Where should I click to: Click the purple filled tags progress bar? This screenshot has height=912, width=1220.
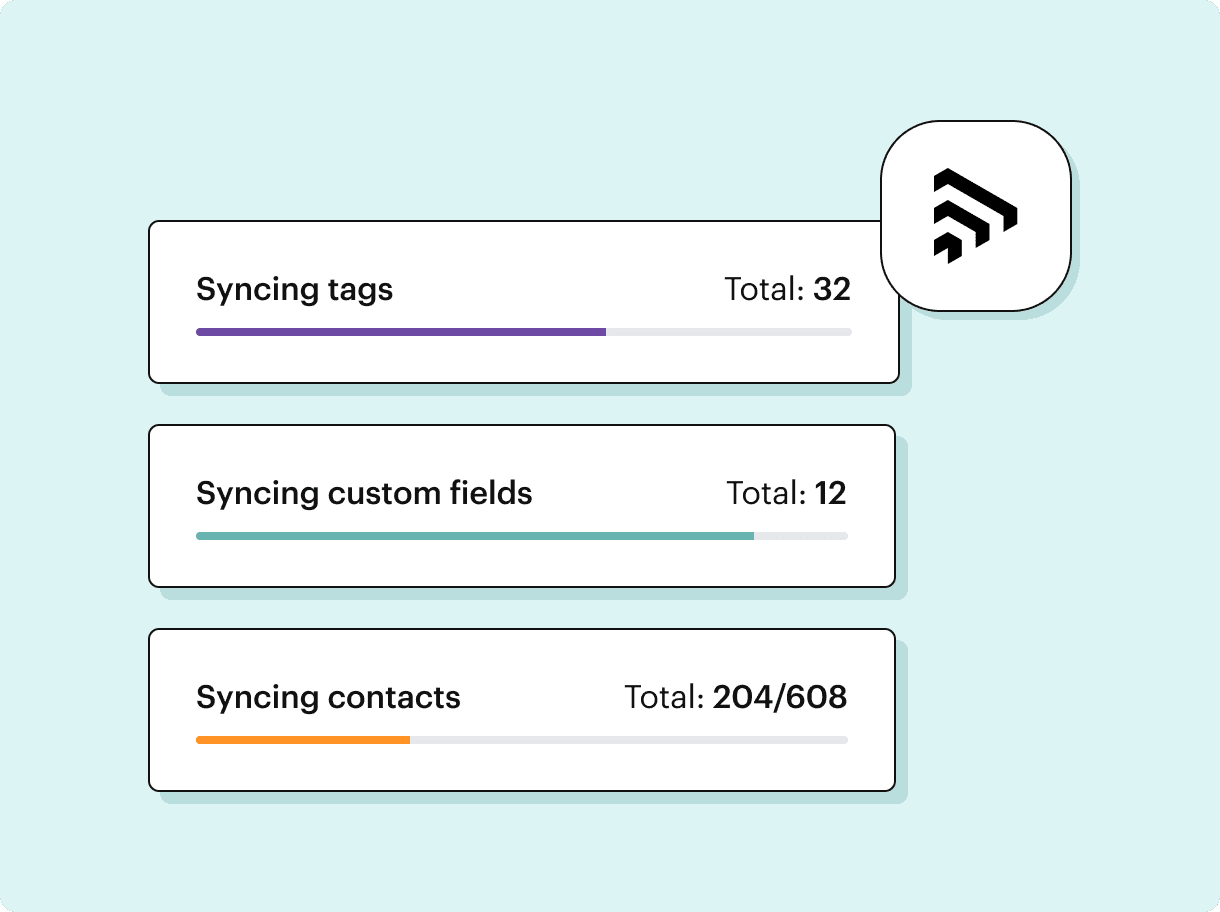(400, 332)
